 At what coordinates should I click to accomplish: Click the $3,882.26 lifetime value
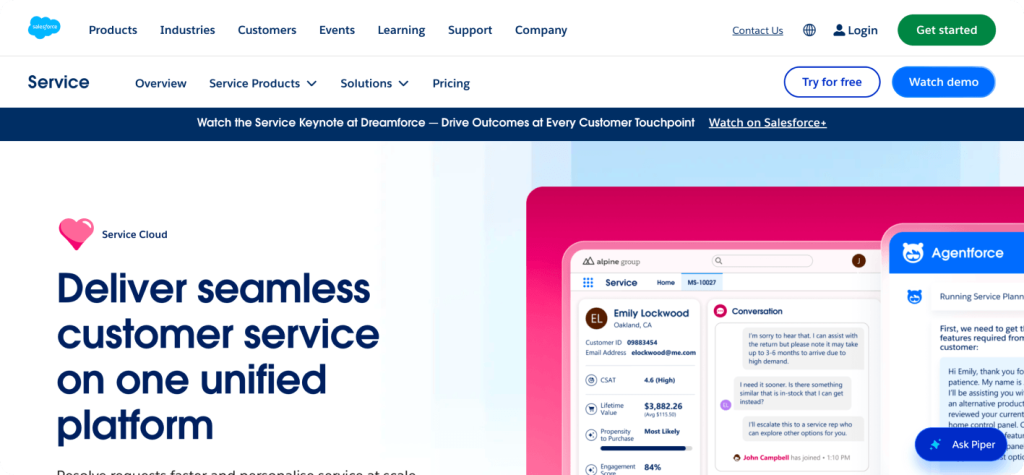663,406
